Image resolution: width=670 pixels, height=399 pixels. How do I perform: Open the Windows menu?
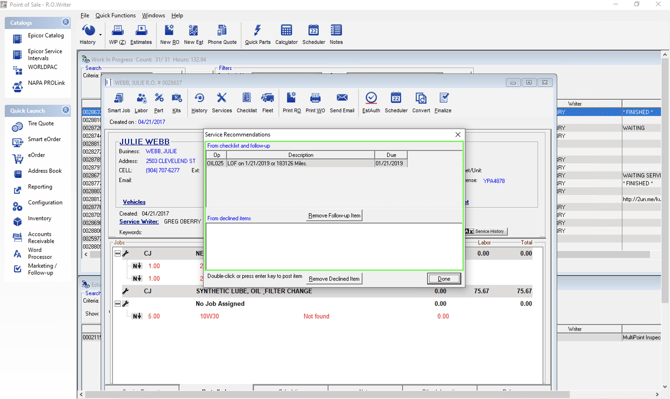coord(153,15)
